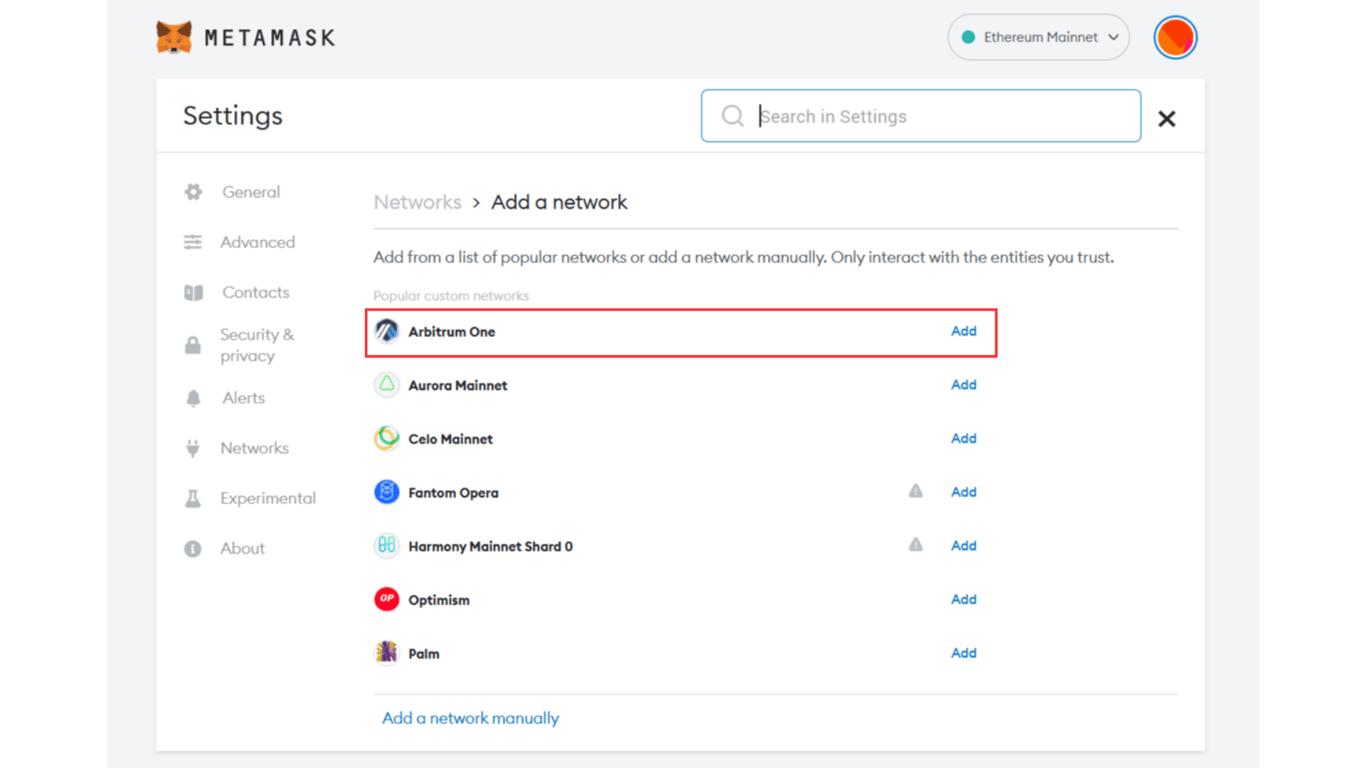Open the account avatar menu
Screen dimensions: 1366x768
click(1175, 37)
